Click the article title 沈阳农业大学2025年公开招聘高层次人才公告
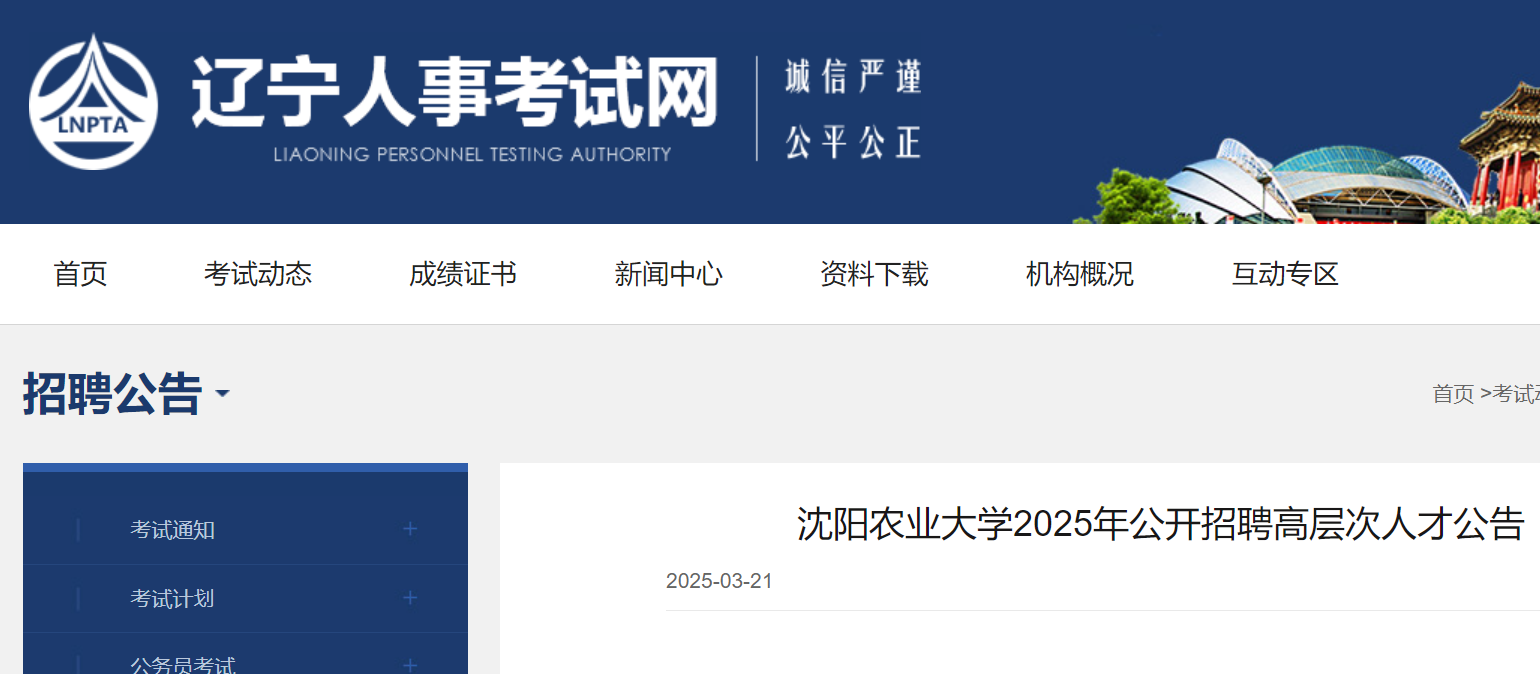The image size is (1540, 674). pyautogui.click(x=1160, y=524)
